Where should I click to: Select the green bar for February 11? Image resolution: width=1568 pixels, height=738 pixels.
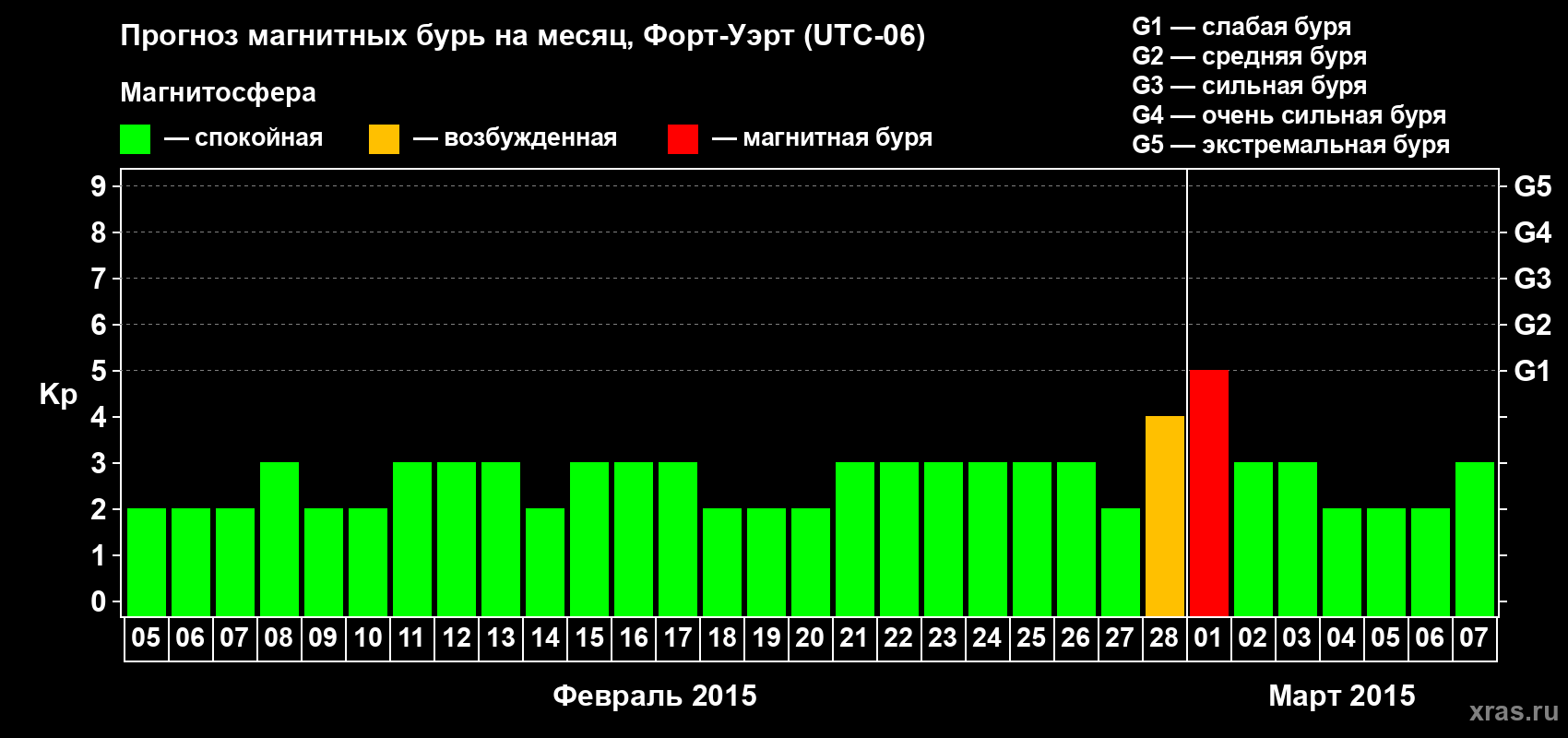tap(411, 540)
